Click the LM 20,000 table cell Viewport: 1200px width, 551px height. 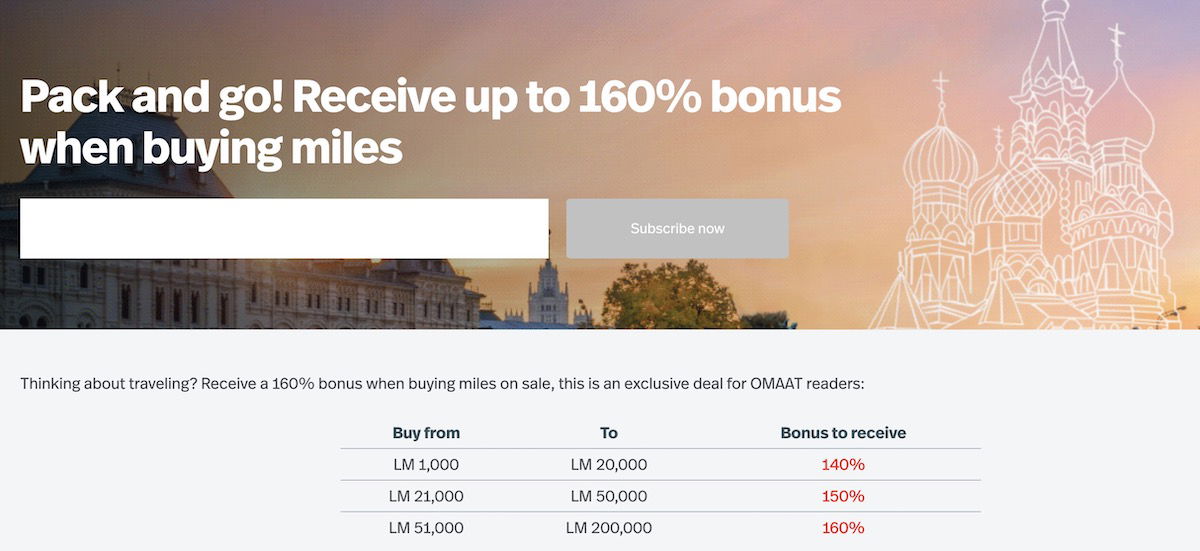coord(609,465)
